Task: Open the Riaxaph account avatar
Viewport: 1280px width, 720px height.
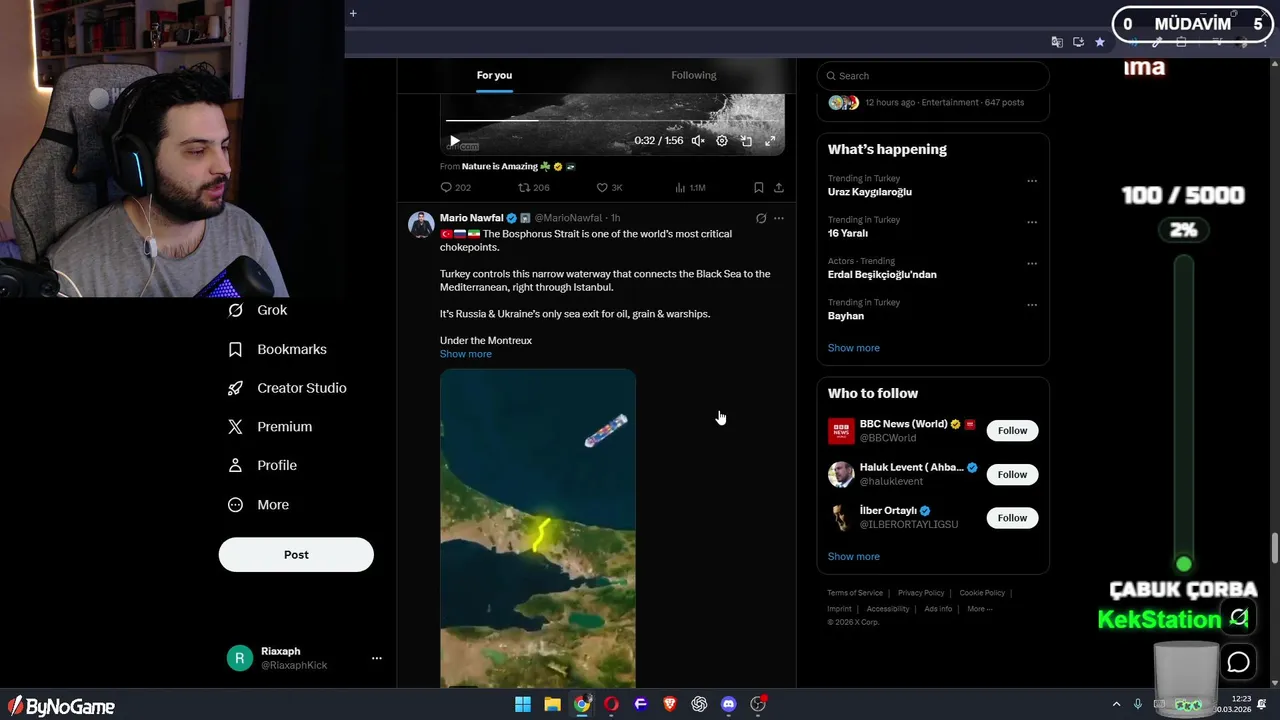Action: (x=239, y=658)
